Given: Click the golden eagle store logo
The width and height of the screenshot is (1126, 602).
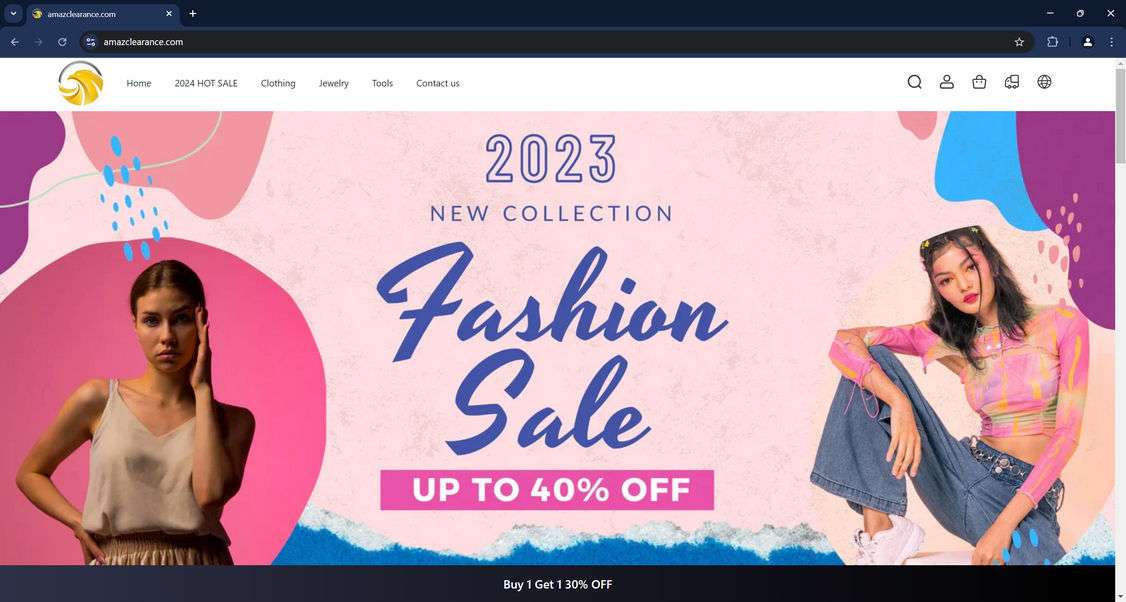Looking at the screenshot, I should (80, 83).
